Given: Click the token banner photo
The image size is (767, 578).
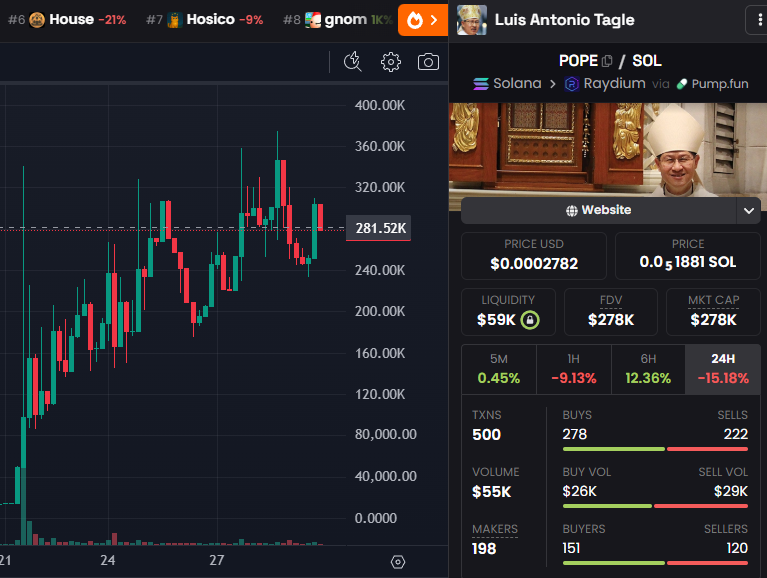Looking at the screenshot, I should pyautogui.click(x=608, y=150).
